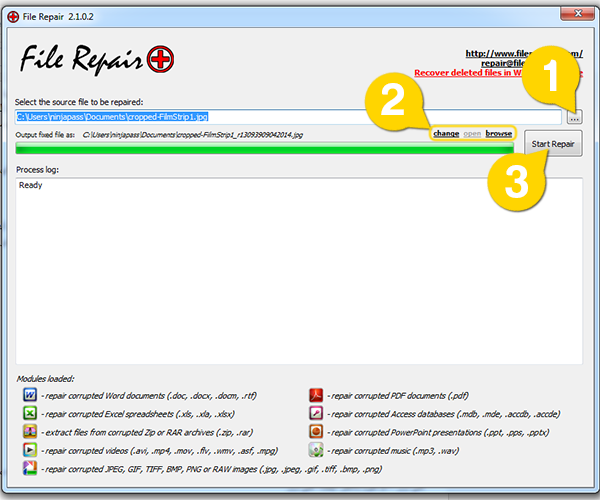Click the Excel spreadsheets module icon
The height and width of the screenshot is (500, 600).
point(30,413)
